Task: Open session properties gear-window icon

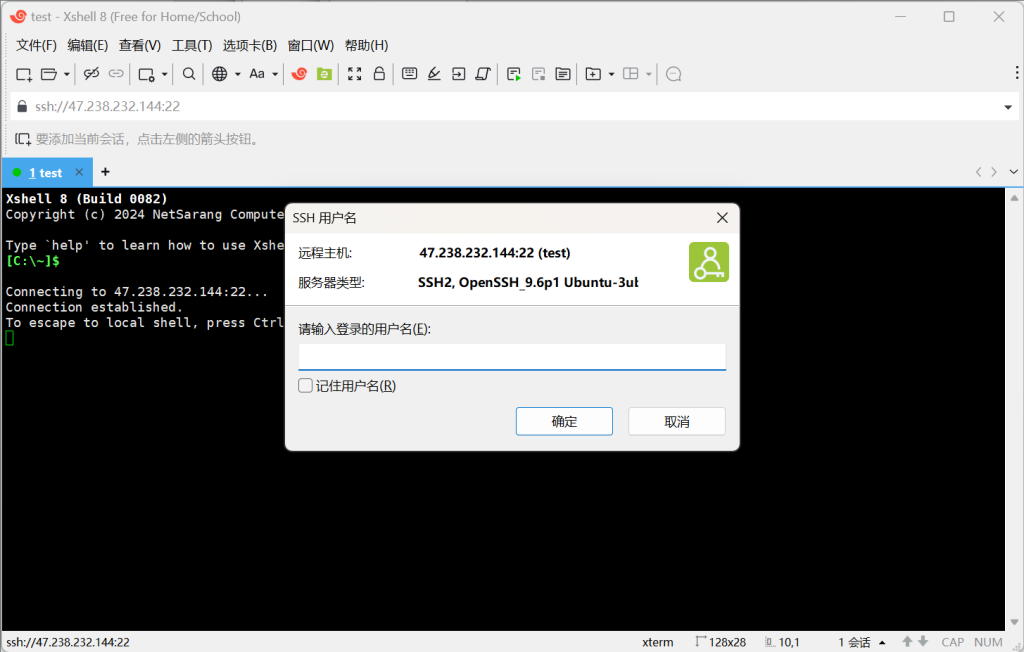Action: [x=146, y=74]
